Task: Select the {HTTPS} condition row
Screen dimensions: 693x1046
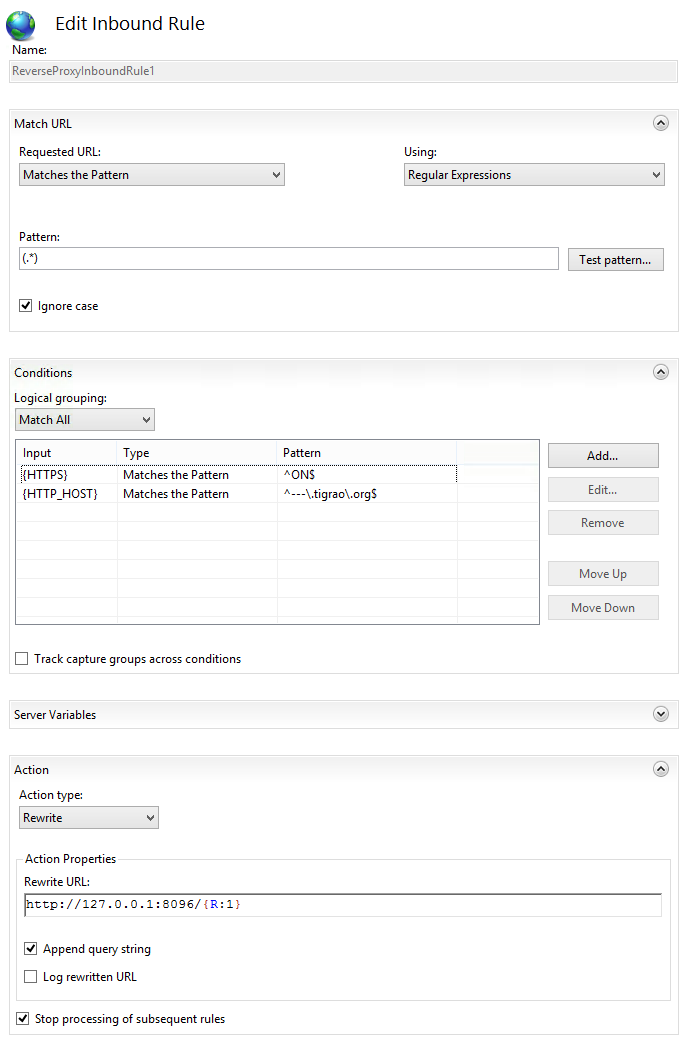Action: click(x=237, y=474)
